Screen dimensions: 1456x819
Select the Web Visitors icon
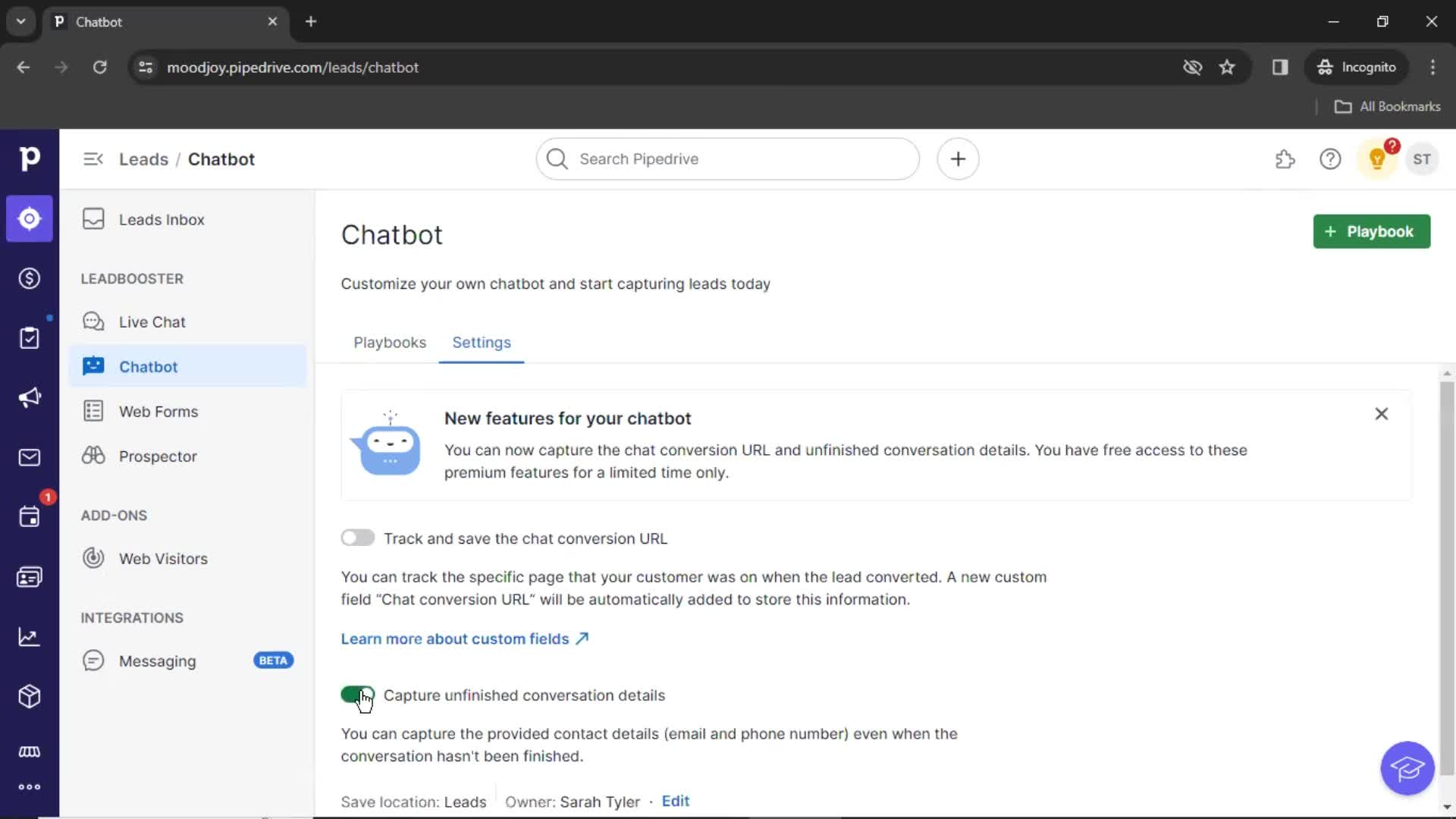[x=92, y=558]
